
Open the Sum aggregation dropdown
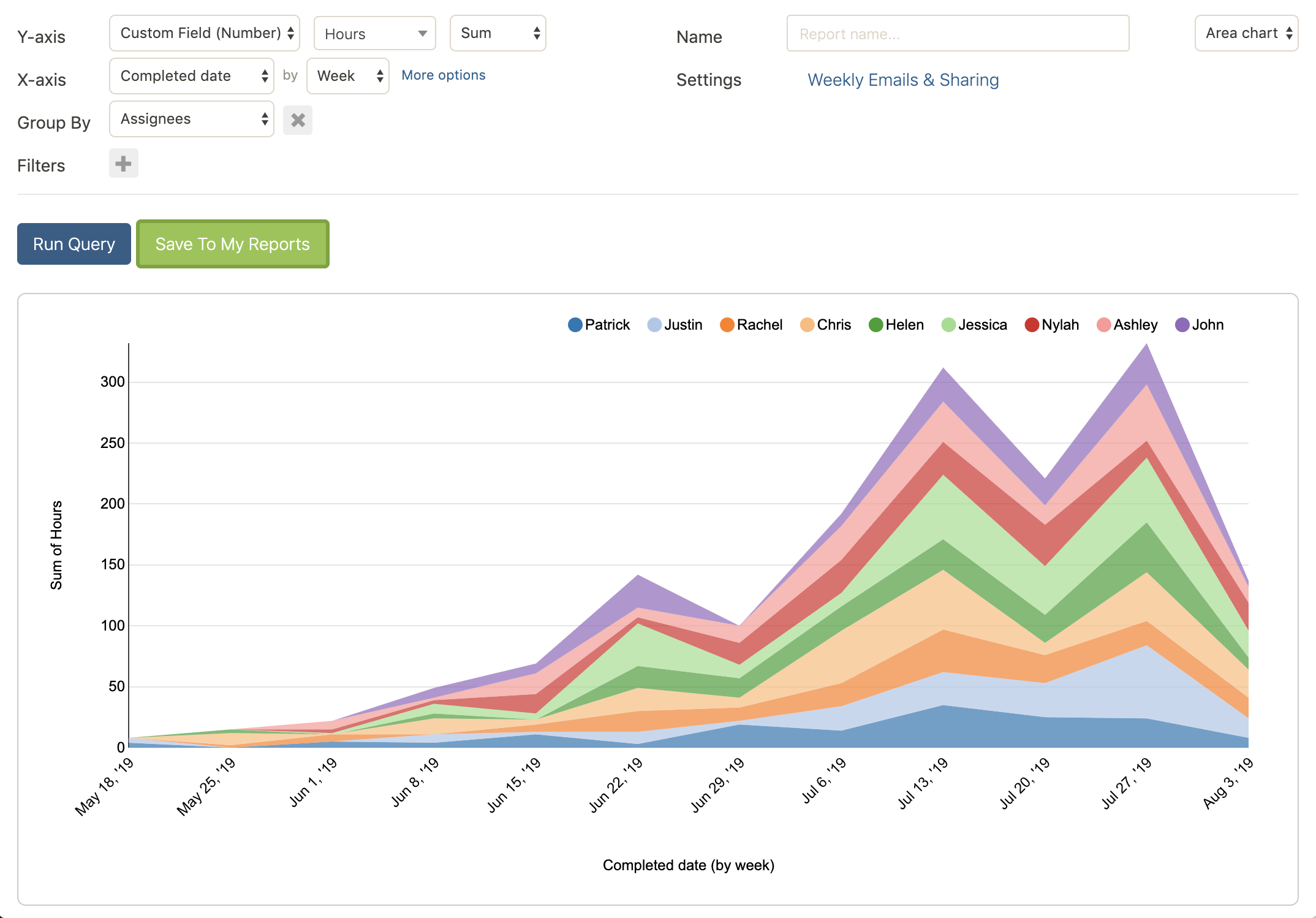click(x=498, y=33)
